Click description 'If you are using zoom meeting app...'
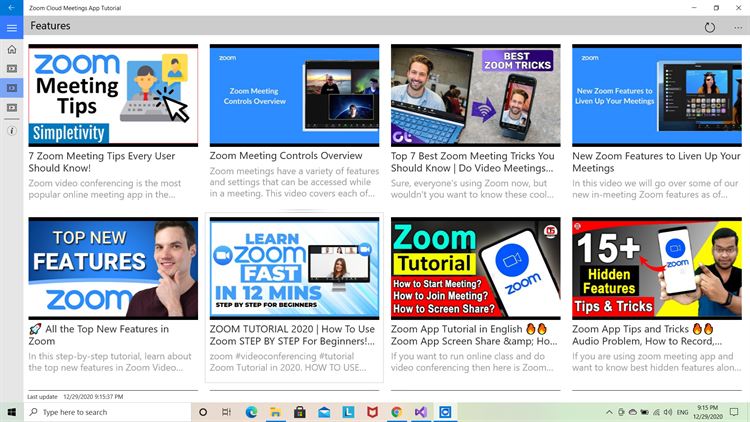The height and width of the screenshot is (422, 750). (x=656, y=362)
